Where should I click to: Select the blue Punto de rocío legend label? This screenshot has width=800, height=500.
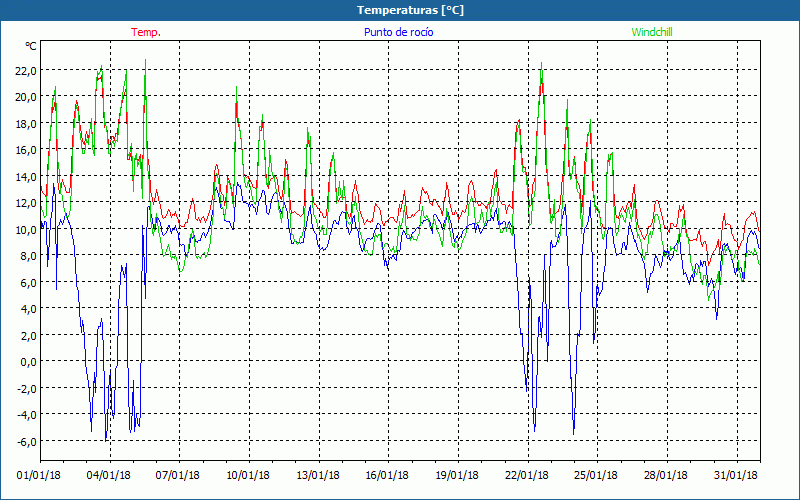(398, 32)
